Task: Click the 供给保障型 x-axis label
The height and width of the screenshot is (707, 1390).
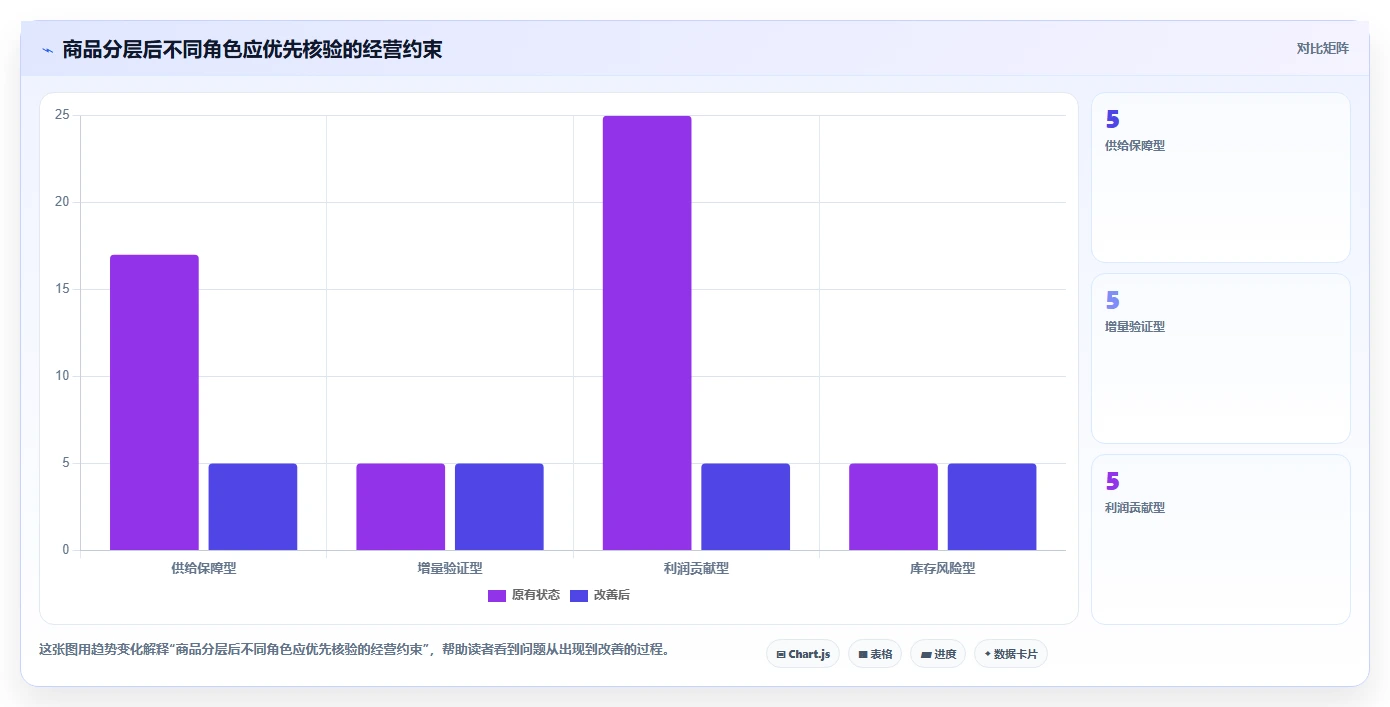Action: tap(204, 568)
